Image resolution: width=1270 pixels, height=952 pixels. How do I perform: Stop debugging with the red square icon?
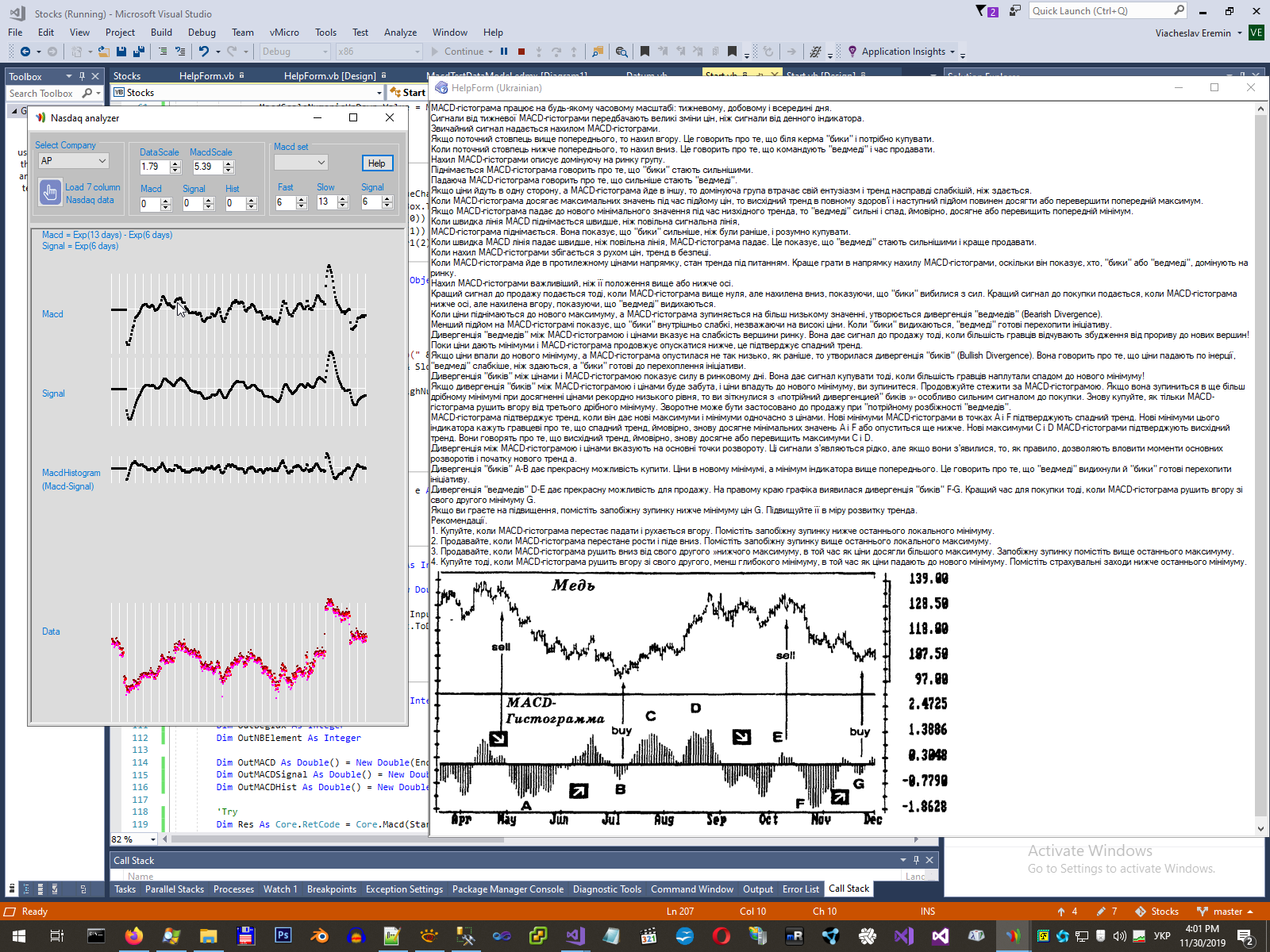521,52
